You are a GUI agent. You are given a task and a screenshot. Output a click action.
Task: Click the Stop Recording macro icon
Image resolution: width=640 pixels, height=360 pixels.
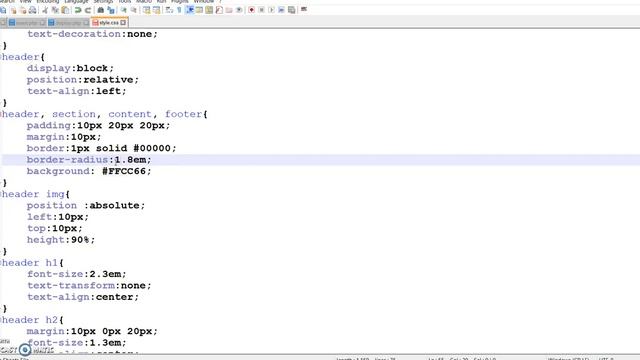click(262, 10)
